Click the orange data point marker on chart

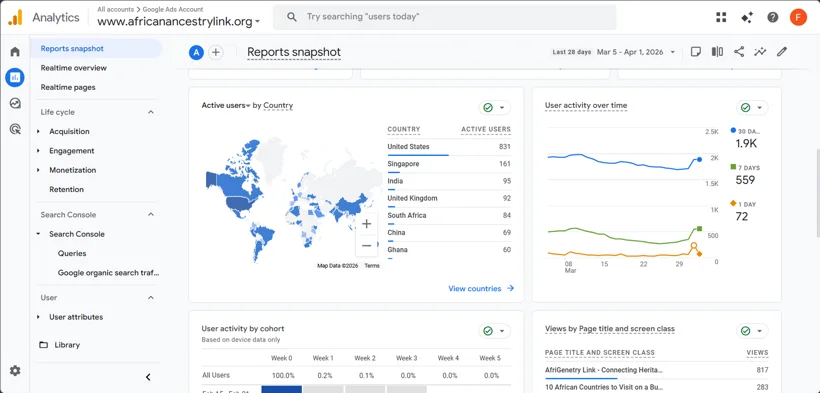coord(694,245)
